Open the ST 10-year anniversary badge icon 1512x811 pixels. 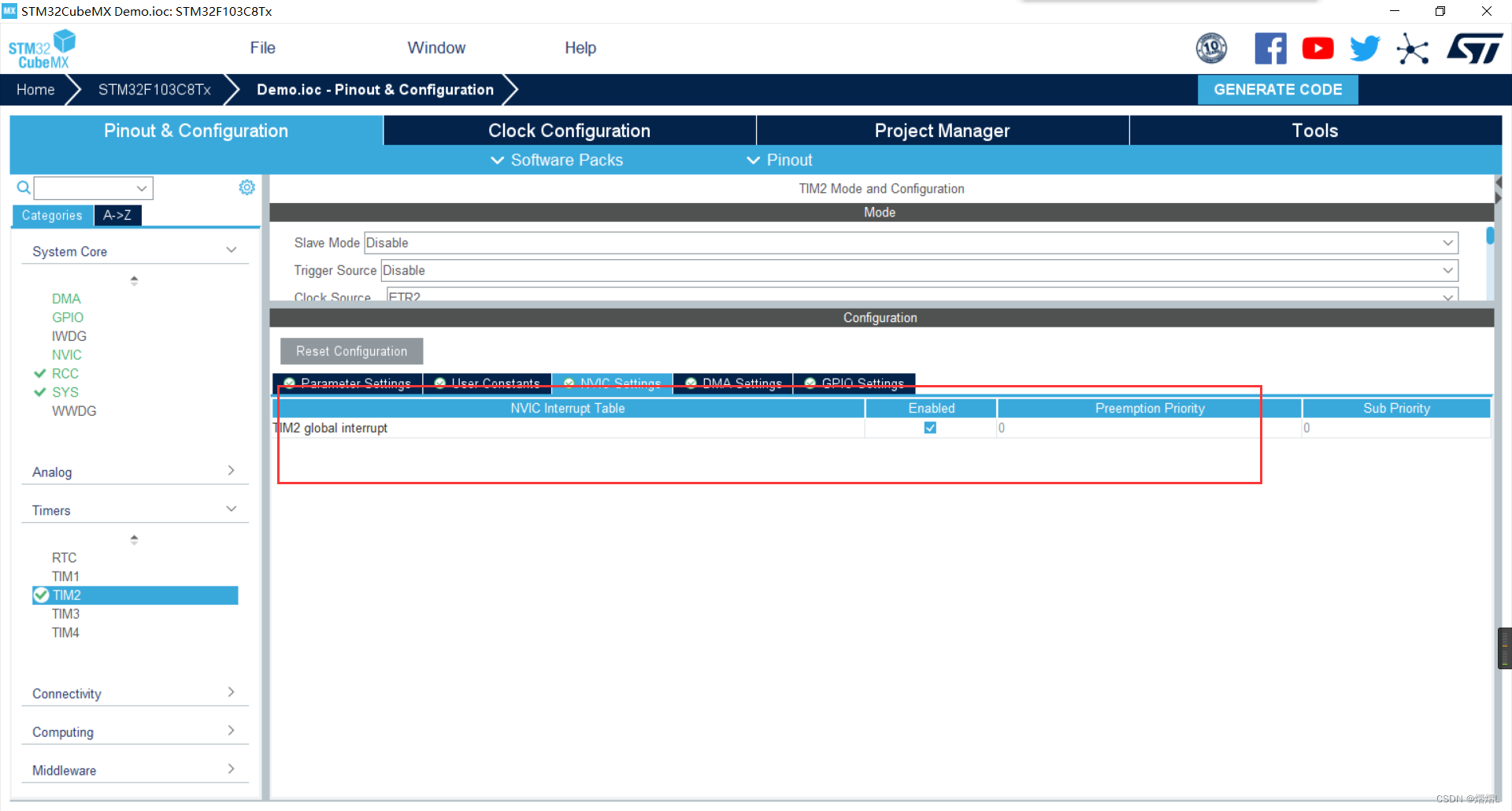pos(1211,48)
